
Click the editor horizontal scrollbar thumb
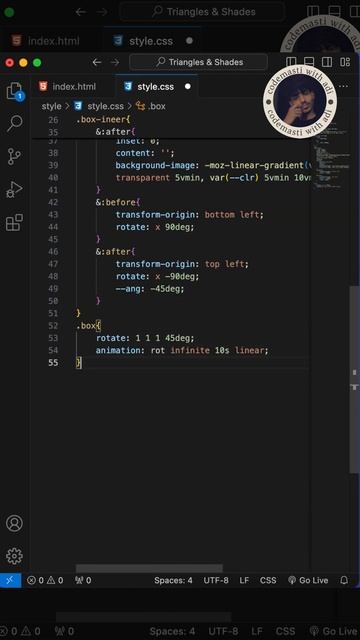[149, 568]
